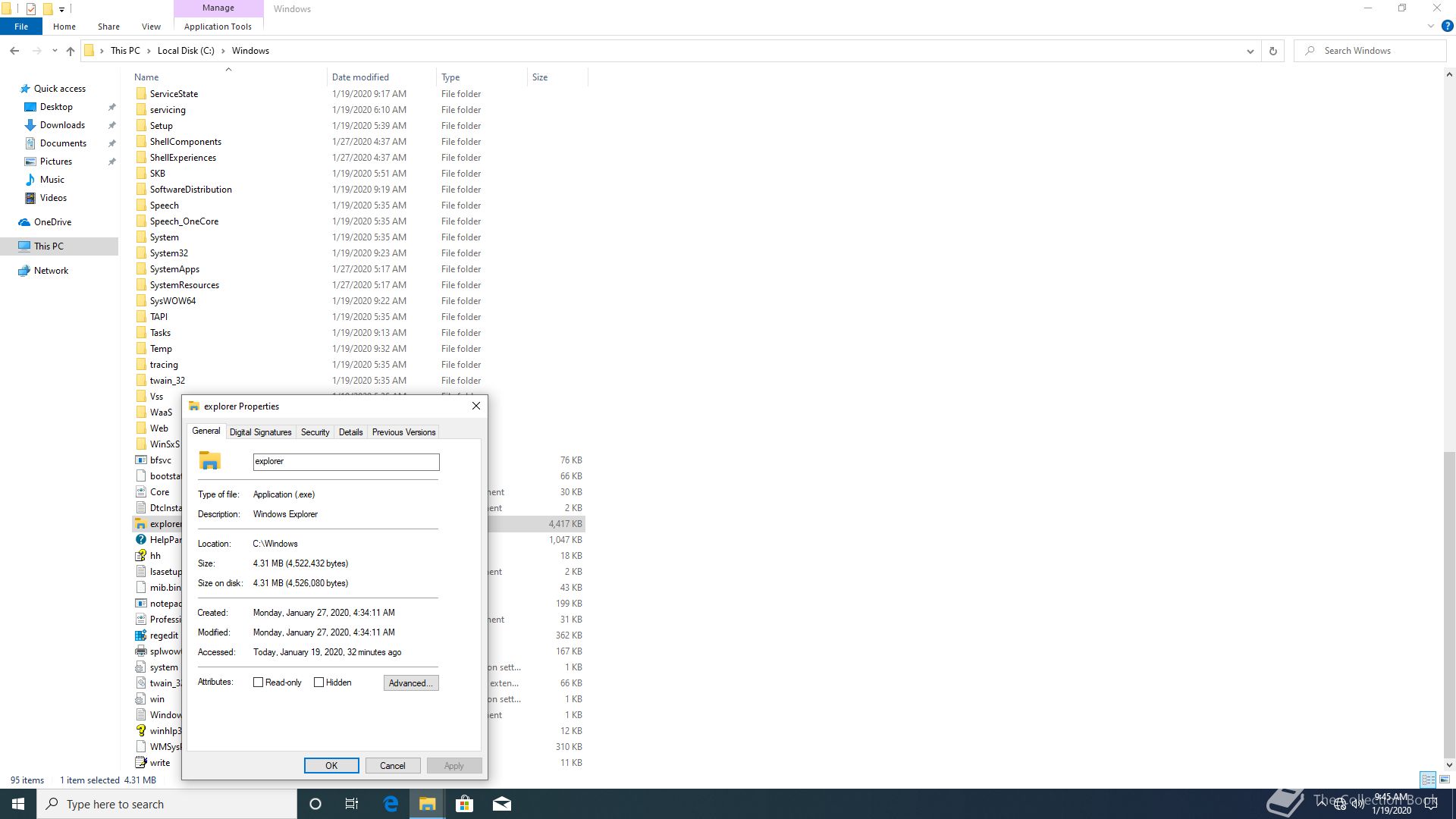Click the Search Windows box
The height and width of the screenshot is (819, 1456).
tap(1370, 51)
